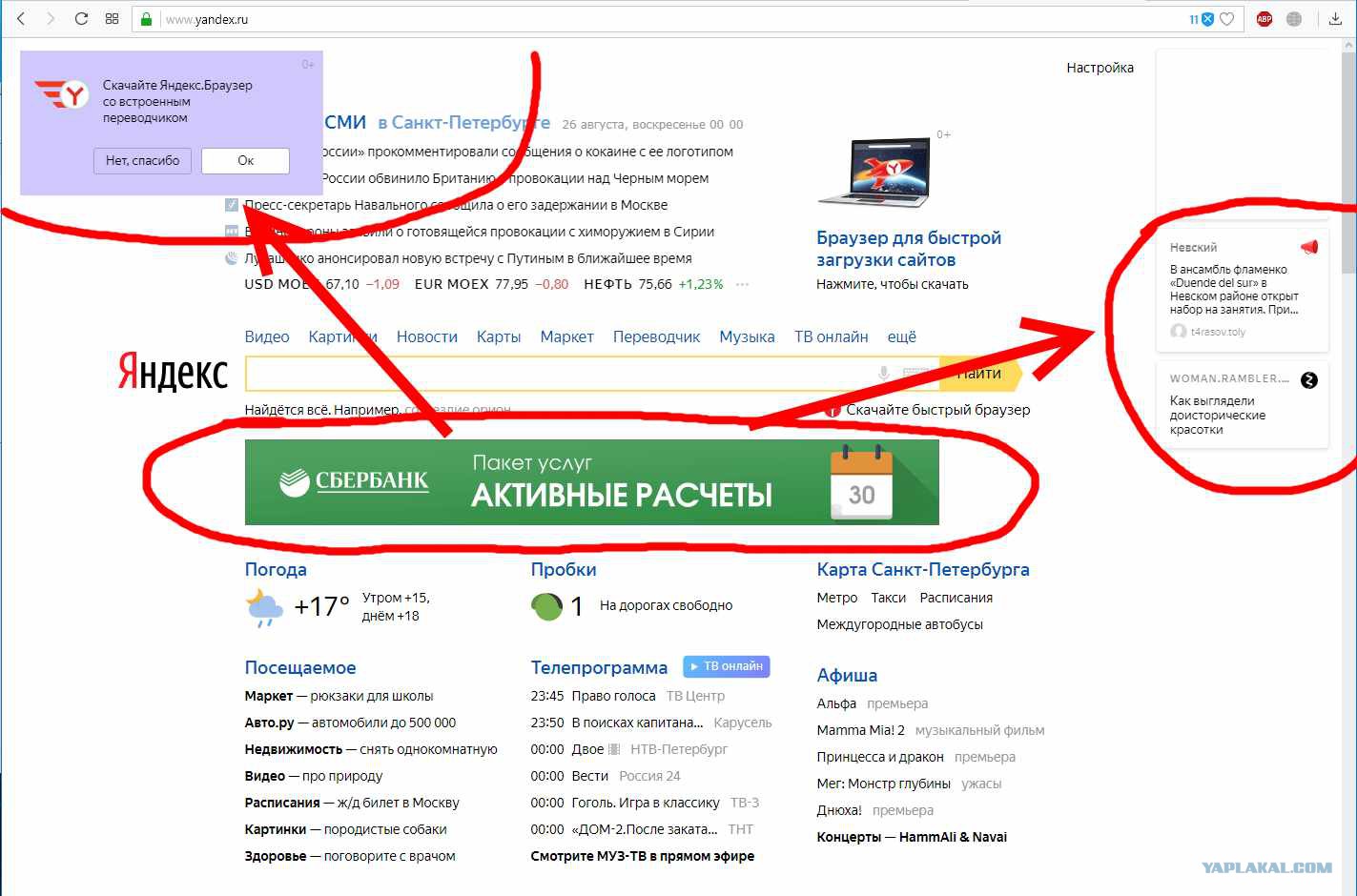Open the Погода section heading
1357x896 pixels.
pyautogui.click(x=276, y=569)
